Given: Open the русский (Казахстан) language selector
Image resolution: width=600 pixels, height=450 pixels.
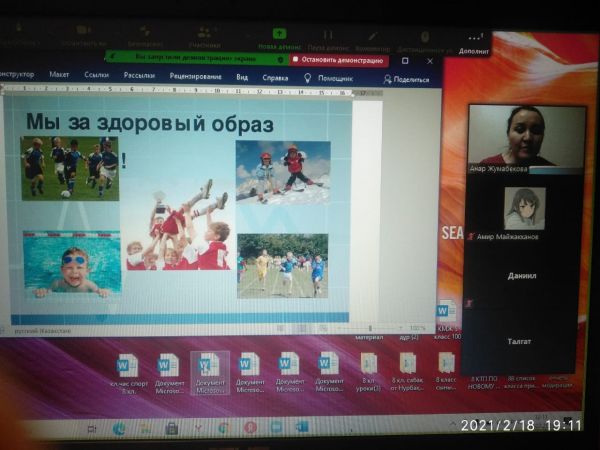Looking at the screenshot, I should [x=38, y=328].
